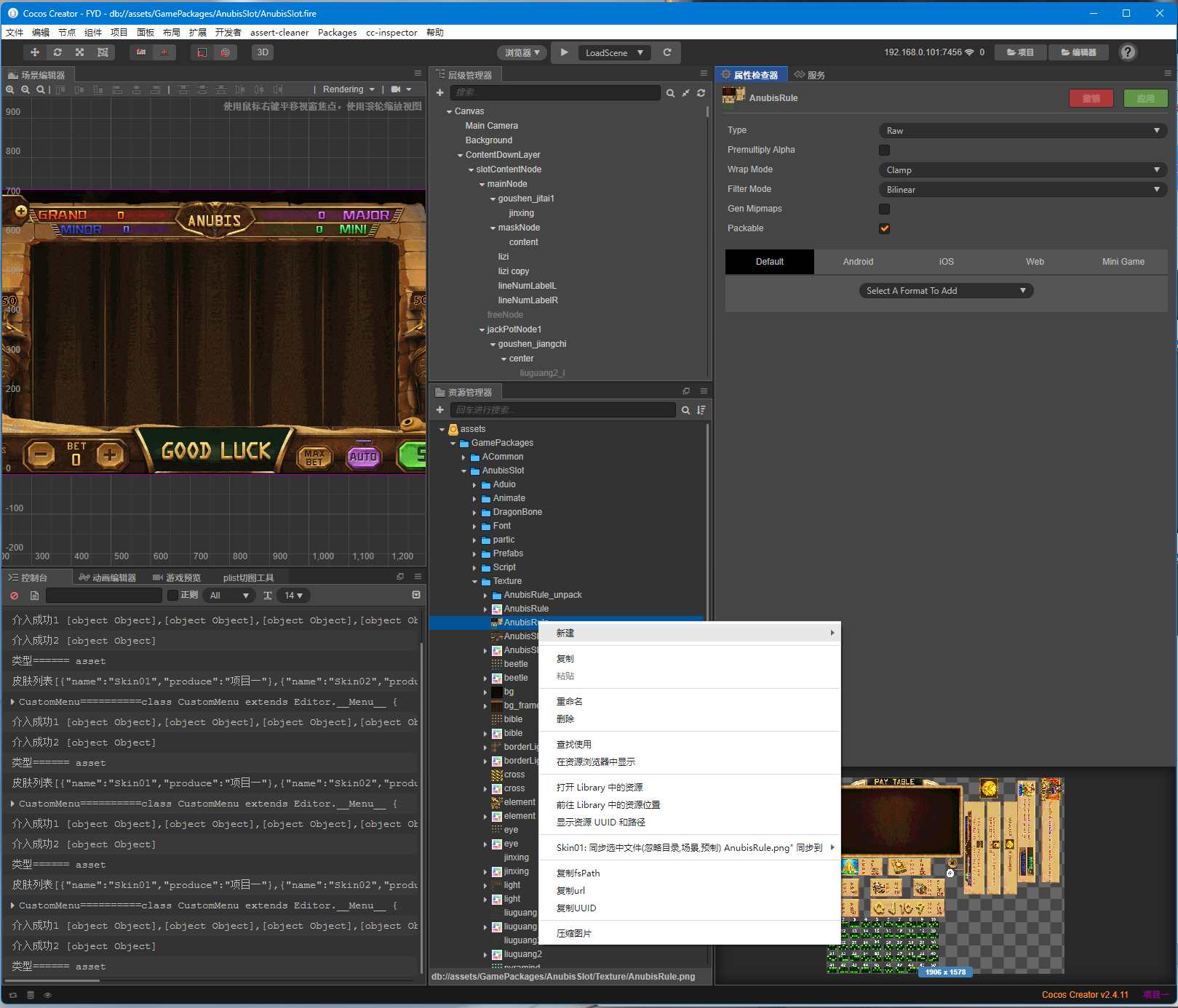Click the red 撤销 revert button

pos(1091,98)
